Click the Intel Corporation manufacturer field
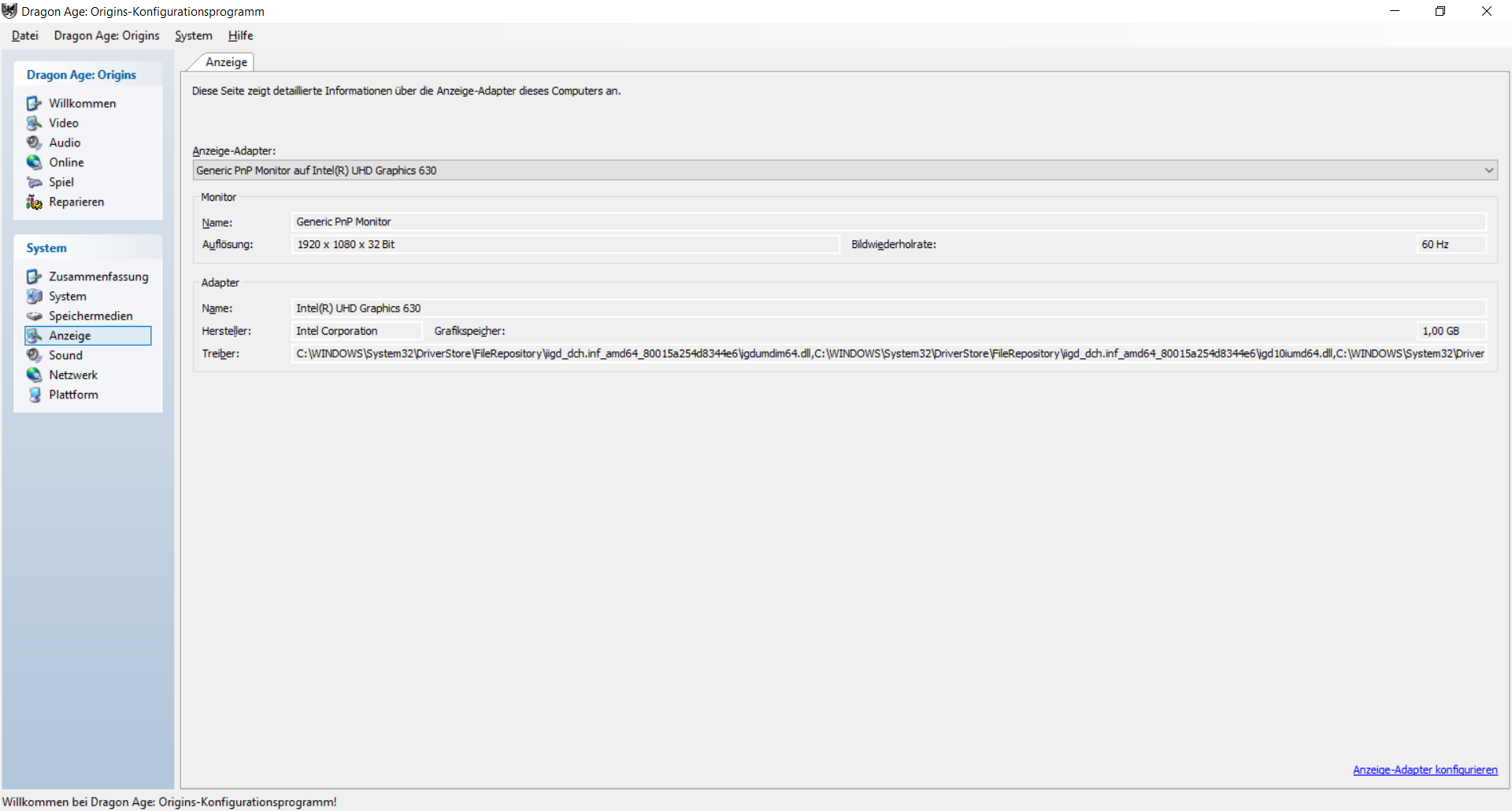1512x811 pixels. [357, 331]
